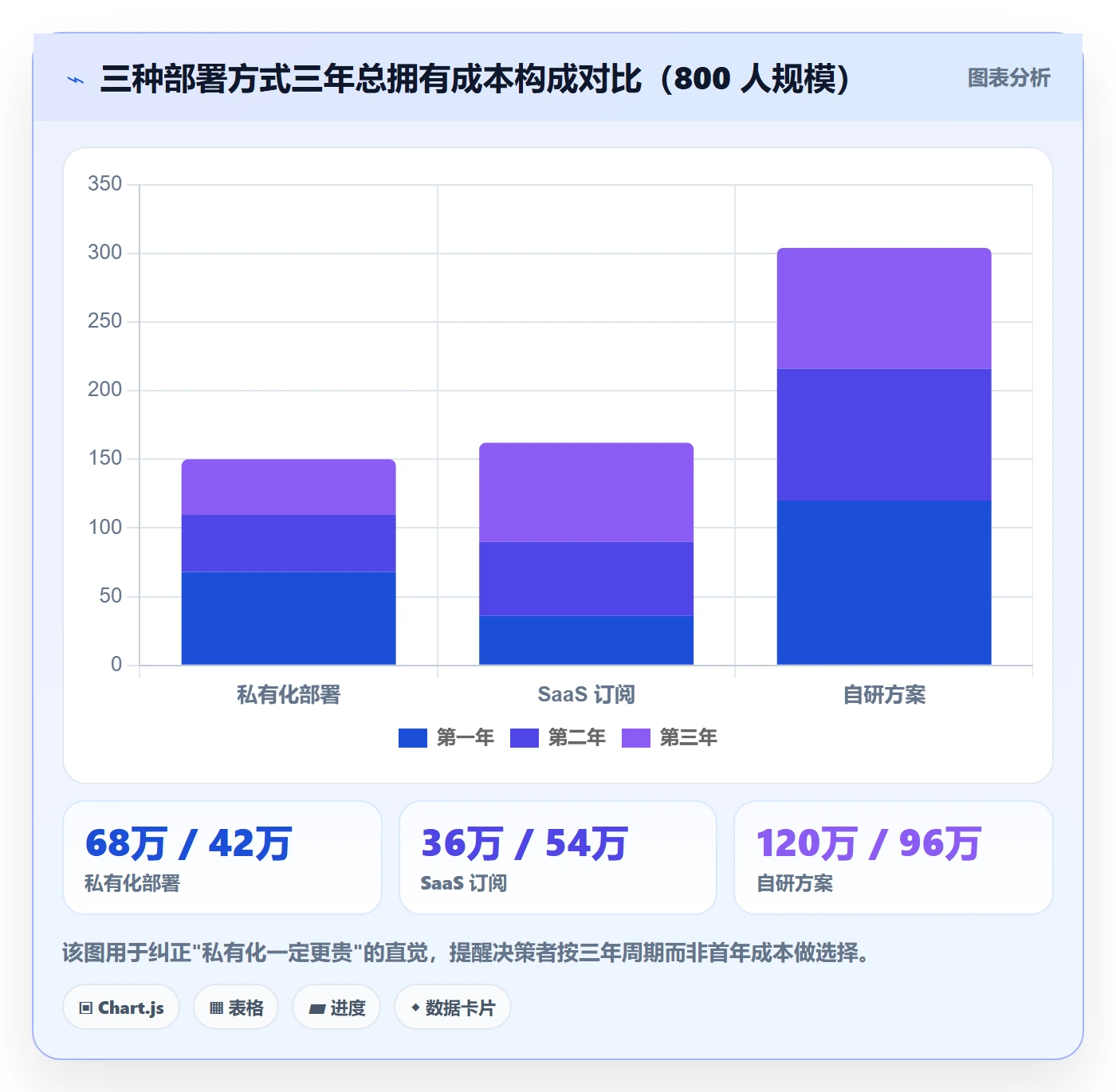Click the y-axis value 200
1116x1092 pixels.
(x=105, y=389)
